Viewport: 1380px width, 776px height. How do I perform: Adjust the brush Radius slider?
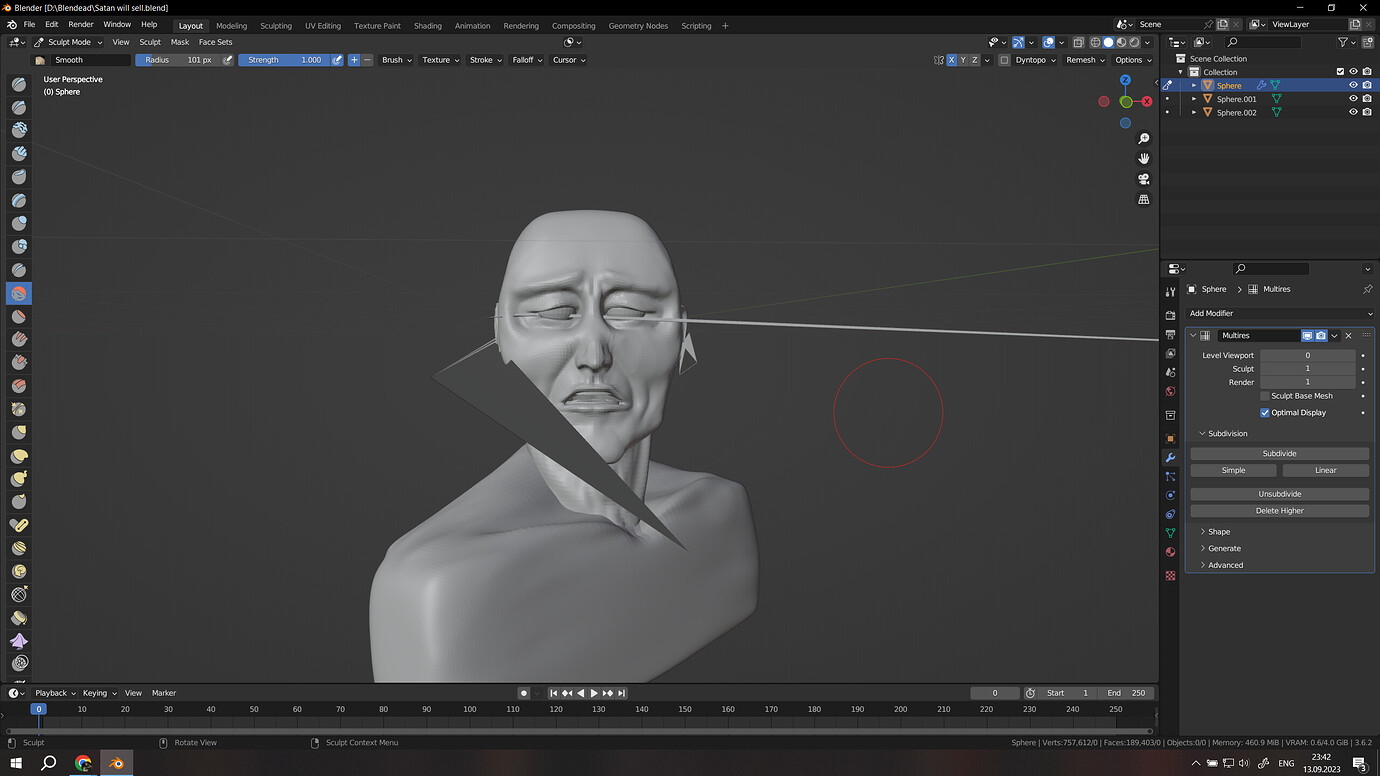[x=177, y=60]
